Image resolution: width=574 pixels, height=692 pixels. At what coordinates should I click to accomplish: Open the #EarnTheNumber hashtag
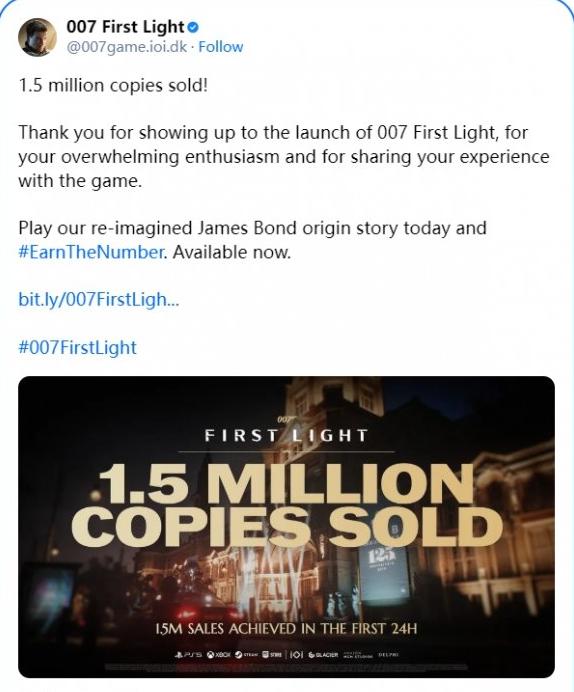[91, 252]
